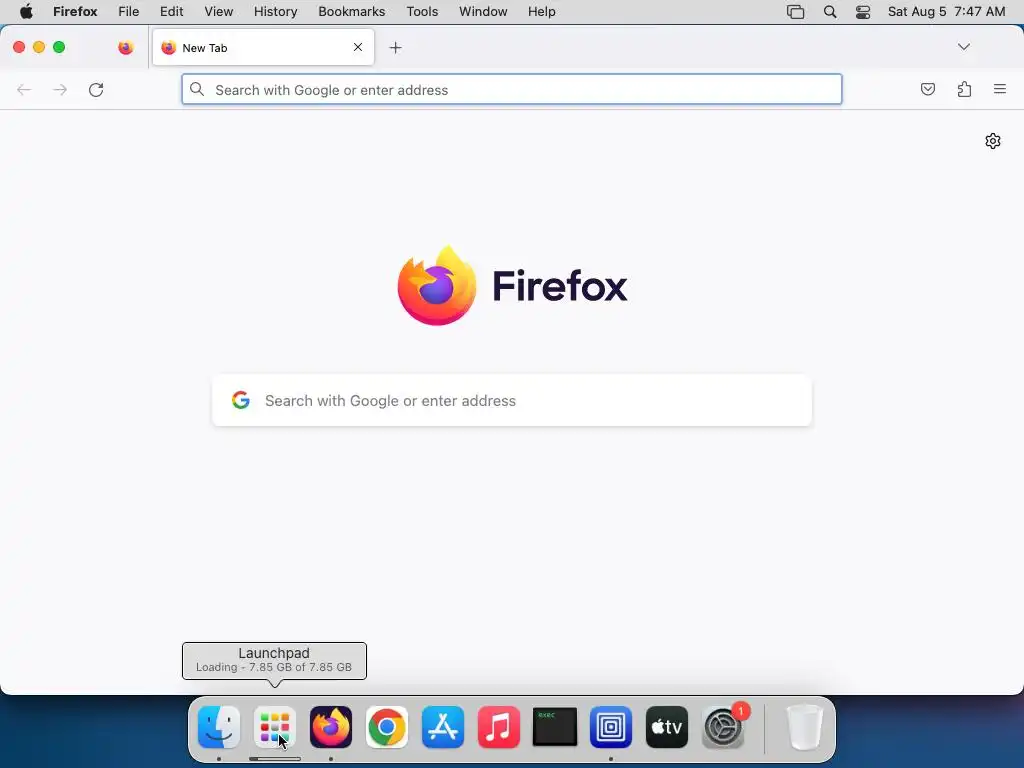Open the exec terminal icon in Dock

click(555, 727)
